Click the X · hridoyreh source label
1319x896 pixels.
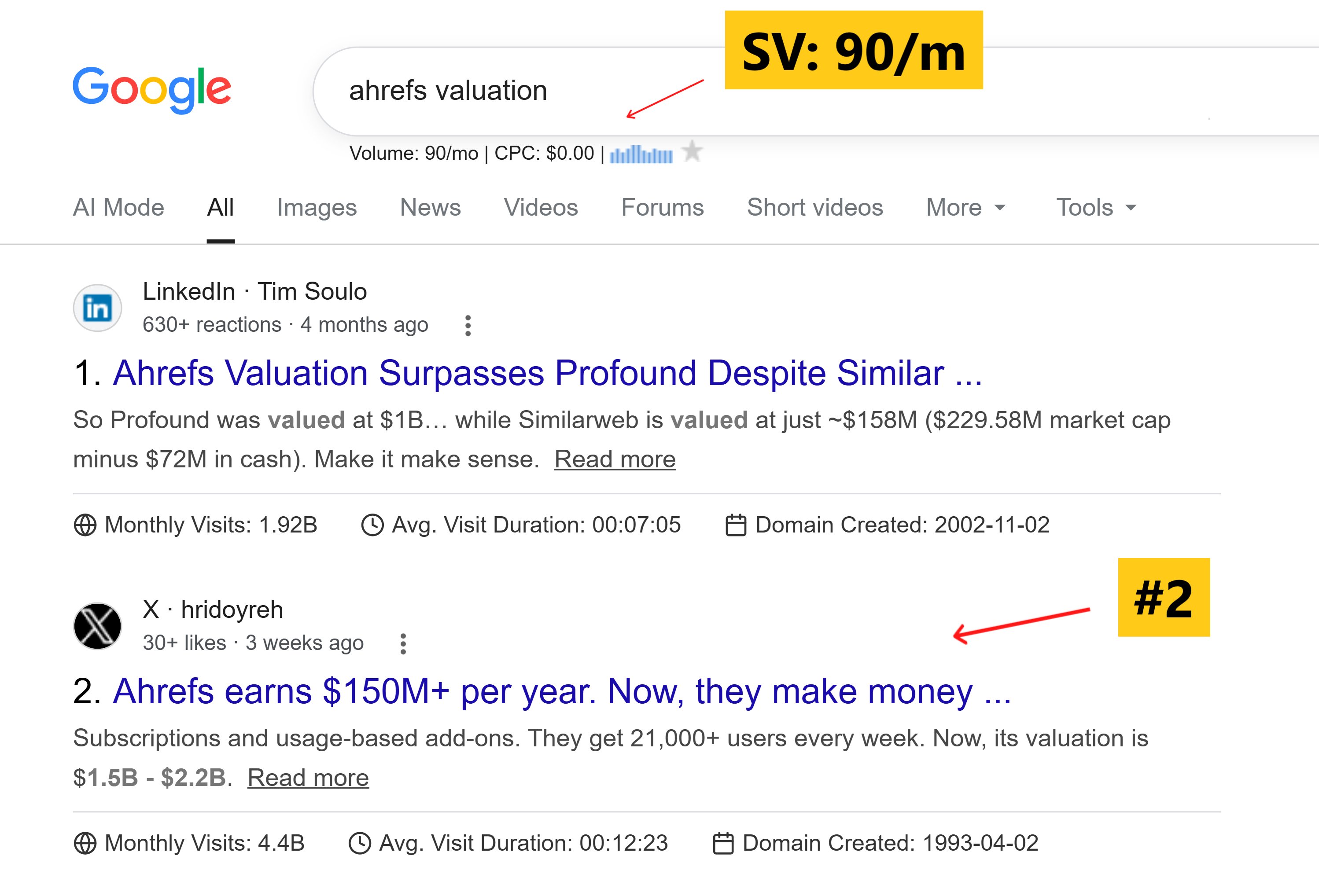[213, 610]
